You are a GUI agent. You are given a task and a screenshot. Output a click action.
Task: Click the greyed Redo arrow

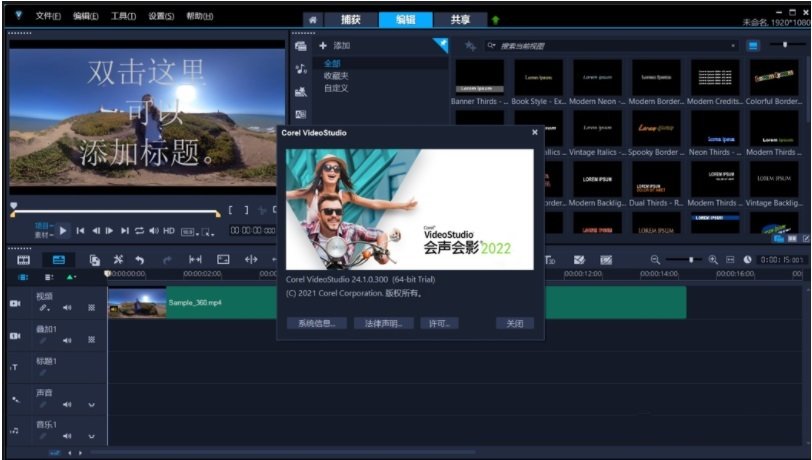[166, 260]
